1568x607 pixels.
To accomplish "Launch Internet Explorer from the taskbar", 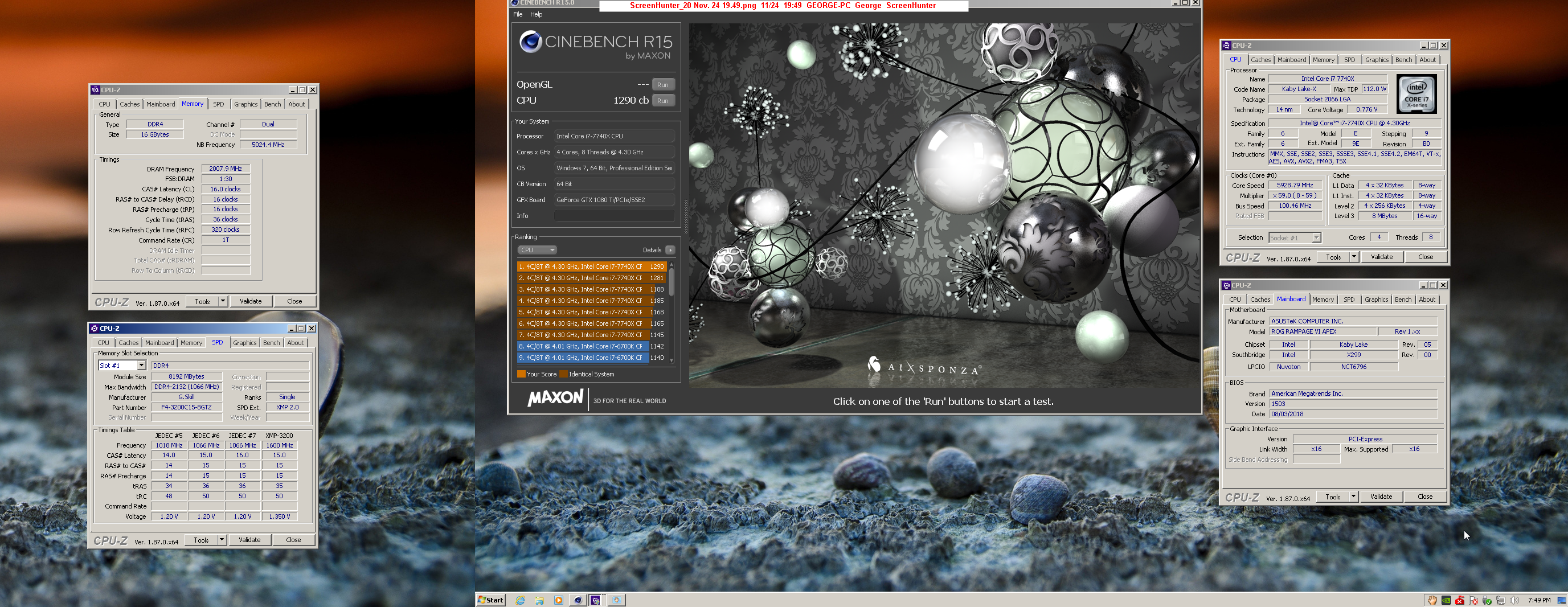I will 521,600.
